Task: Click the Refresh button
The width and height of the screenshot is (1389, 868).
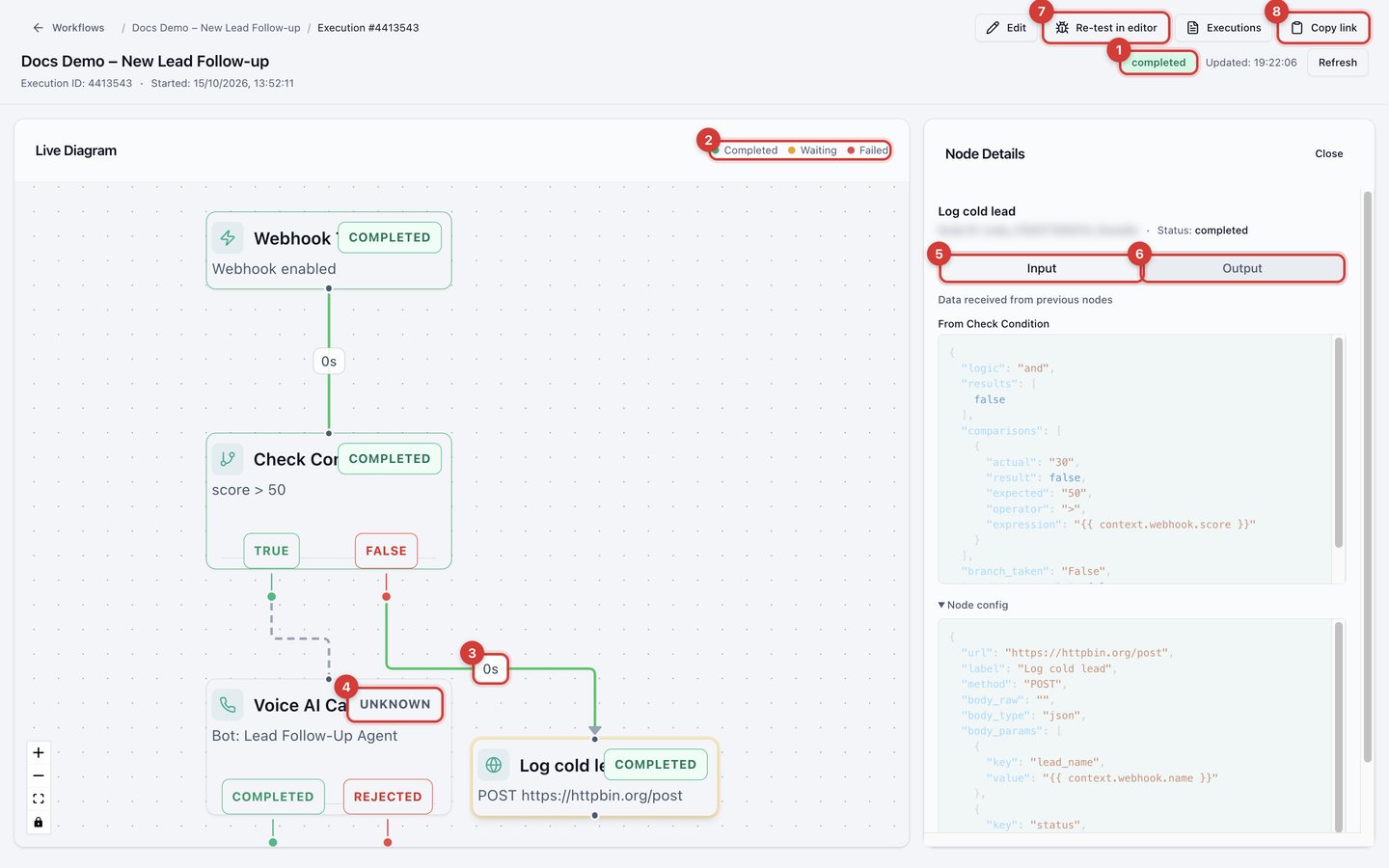Action: tap(1337, 63)
